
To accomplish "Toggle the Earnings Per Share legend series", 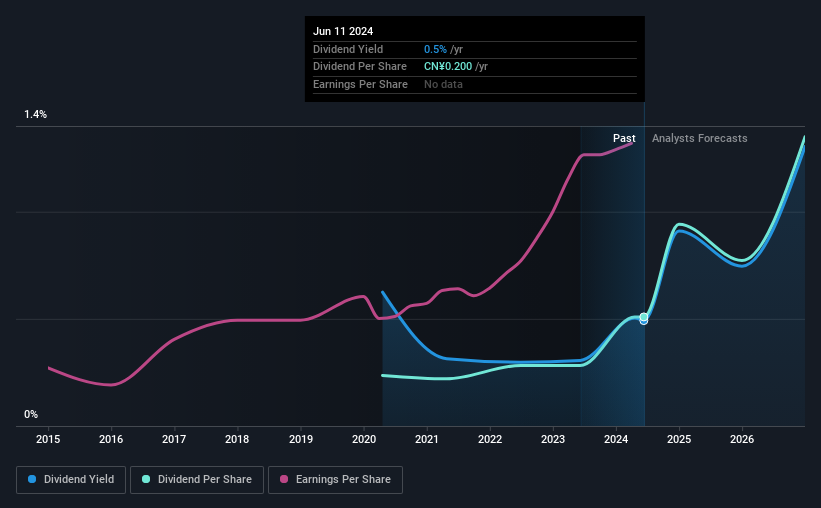I will click(x=335, y=480).
